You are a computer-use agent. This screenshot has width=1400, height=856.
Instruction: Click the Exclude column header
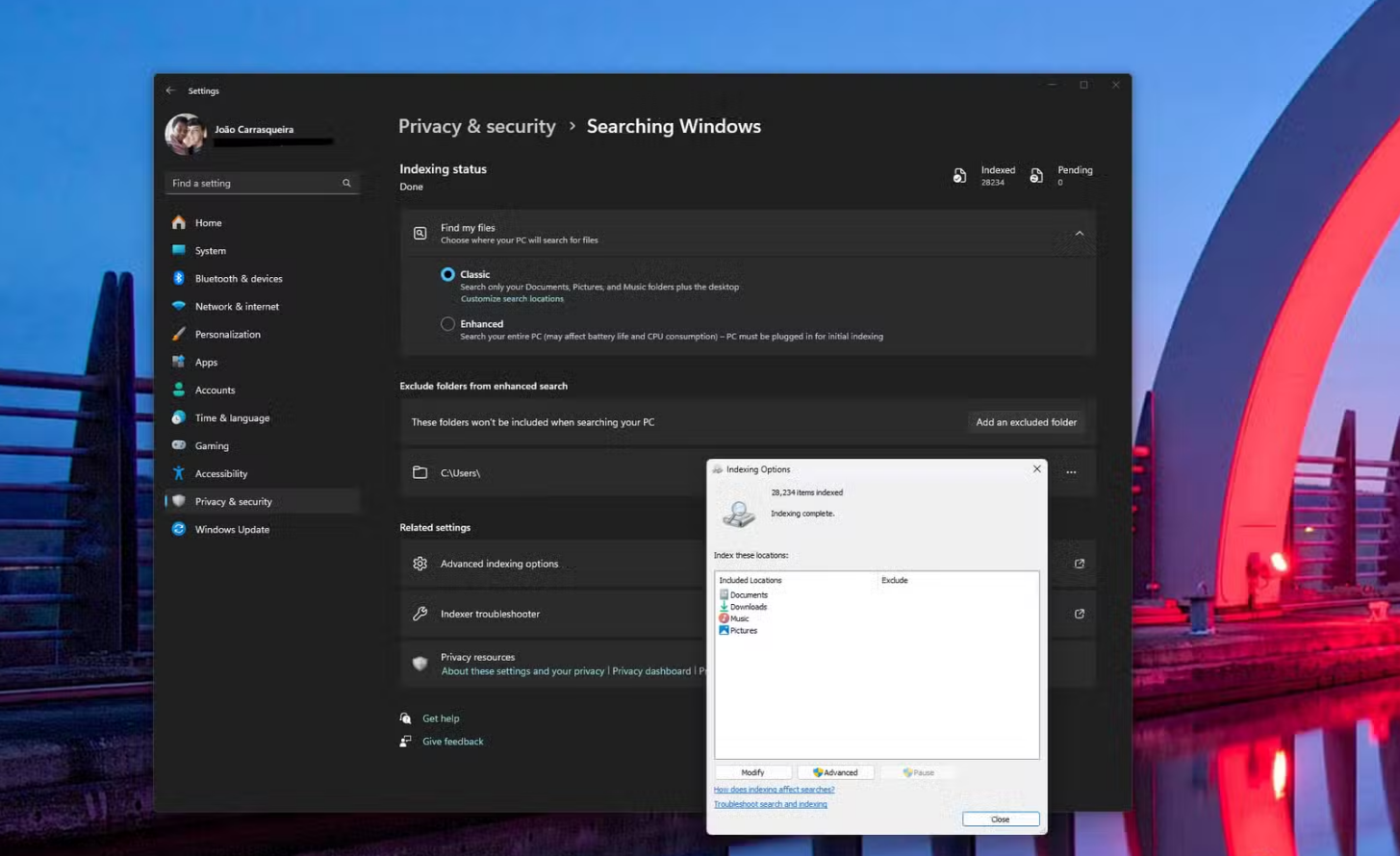(895, 580)
